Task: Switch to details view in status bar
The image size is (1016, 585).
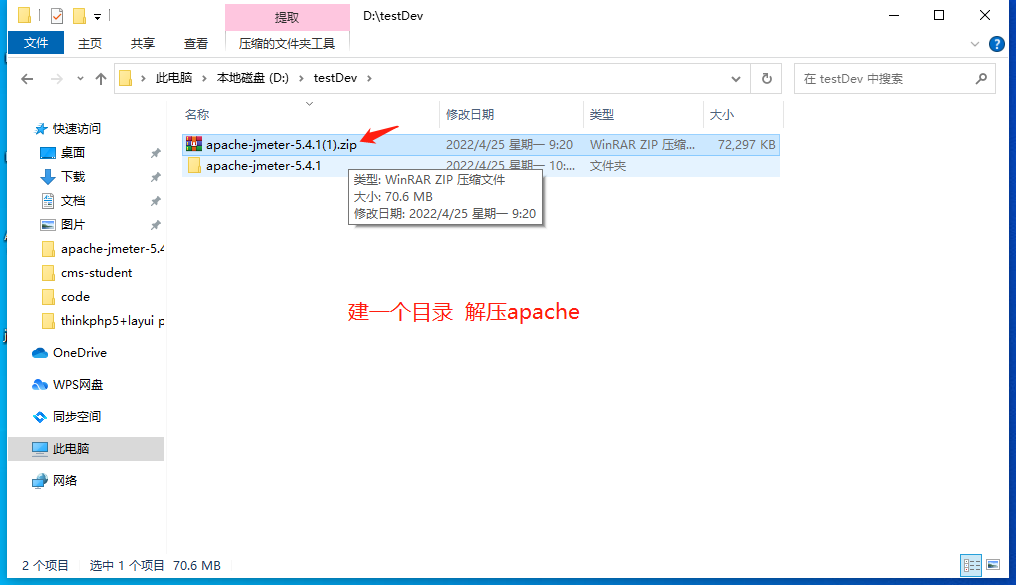Action: coord(971,565)
